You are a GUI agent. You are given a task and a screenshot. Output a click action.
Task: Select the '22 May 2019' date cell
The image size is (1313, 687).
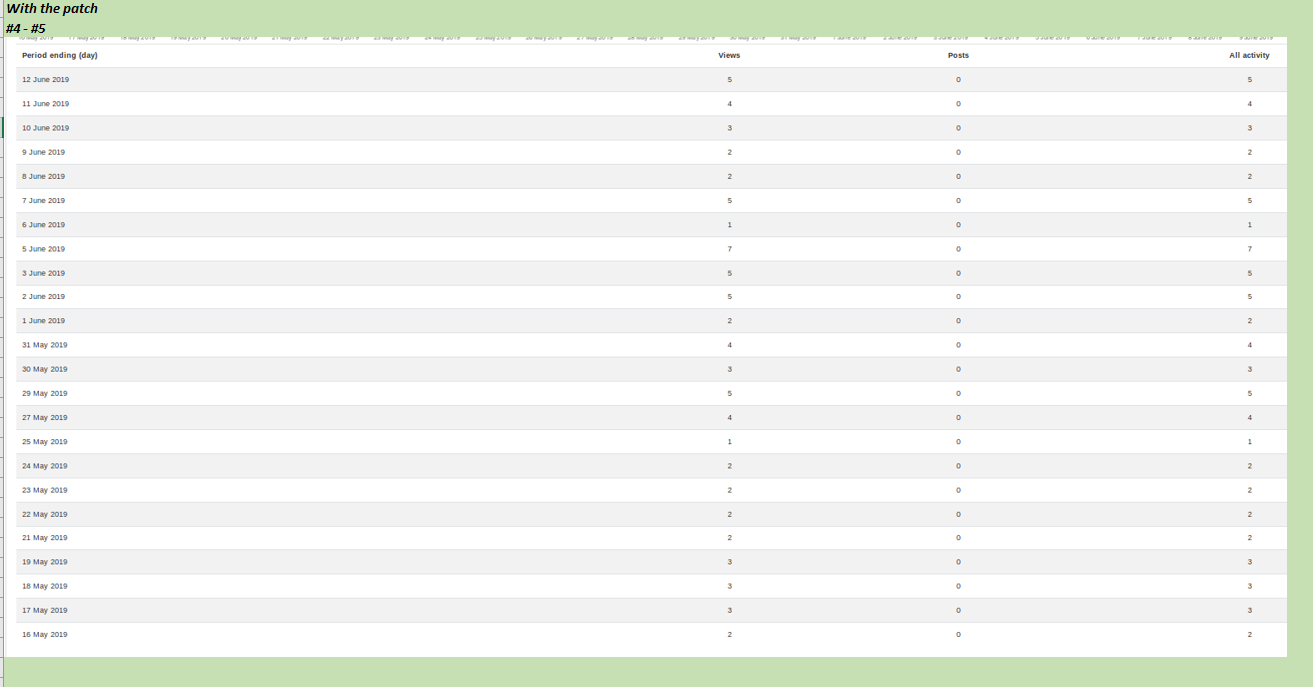pos(45,514)
